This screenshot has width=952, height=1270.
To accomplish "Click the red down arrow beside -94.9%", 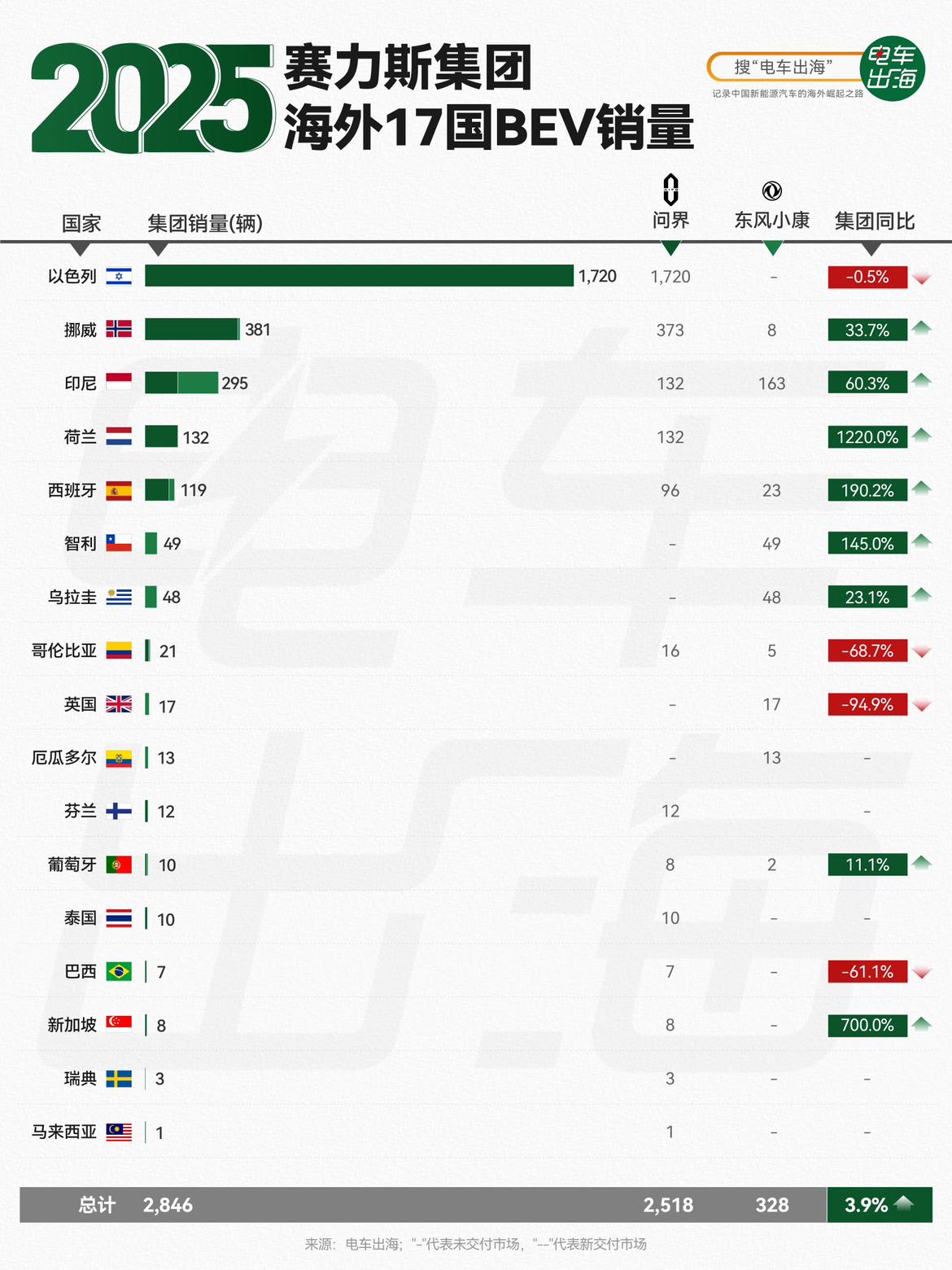I will point(921,706).
